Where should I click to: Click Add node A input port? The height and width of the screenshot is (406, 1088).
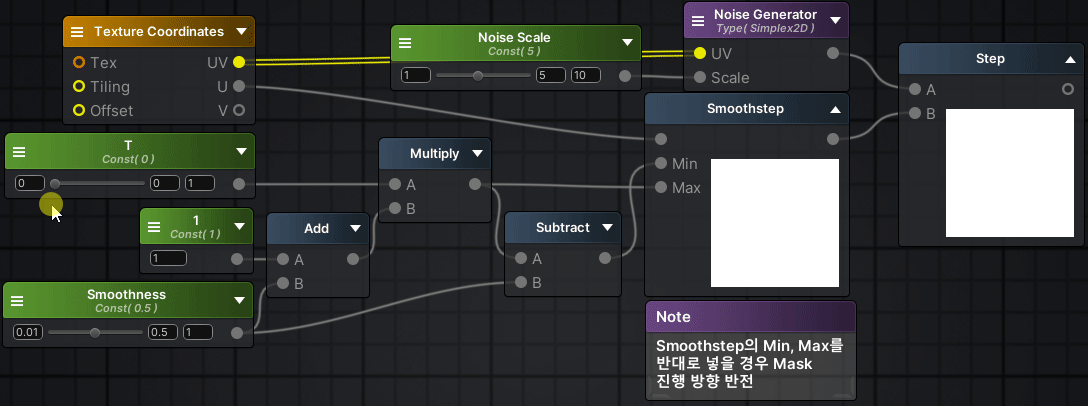(282, 260)
